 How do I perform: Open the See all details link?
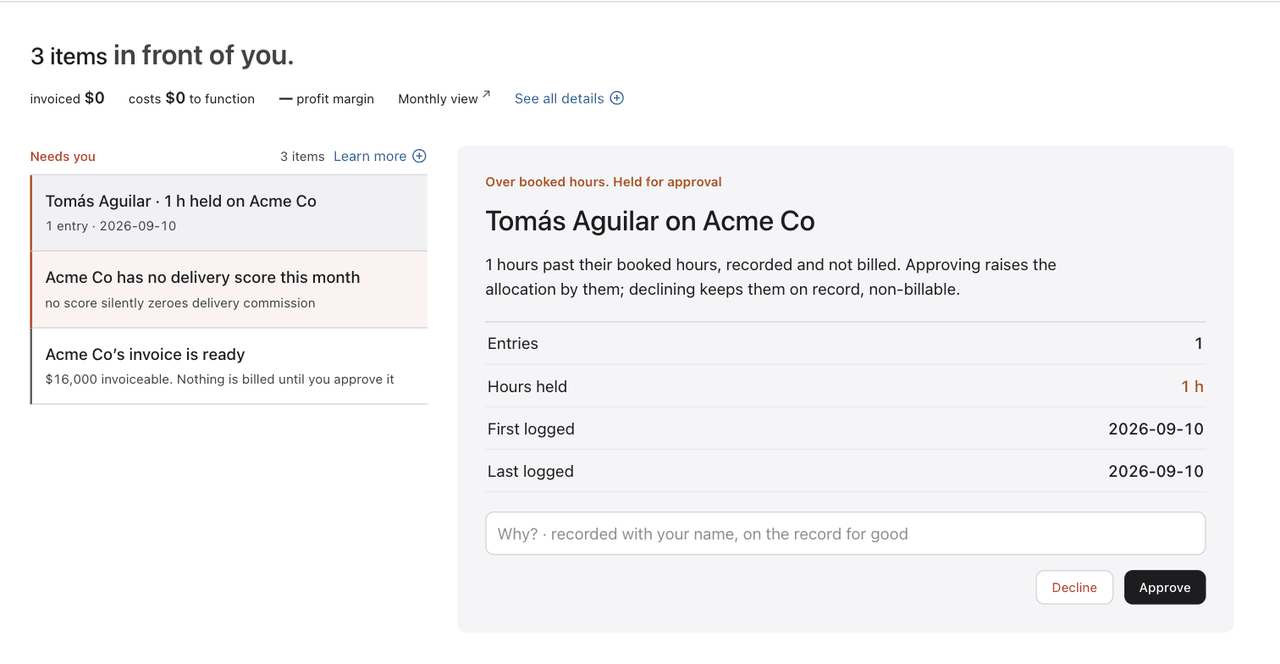[x=568, y=98]
